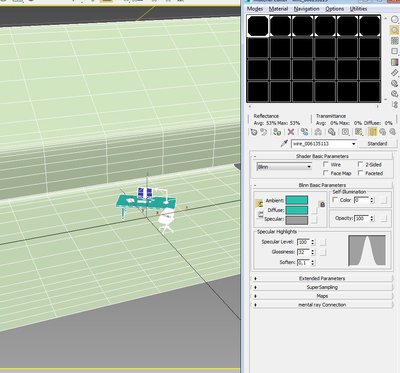Expand the Maps rollout
Image resolution: width=400 pixels, height=373 pixels.
[x=322, y=296]
